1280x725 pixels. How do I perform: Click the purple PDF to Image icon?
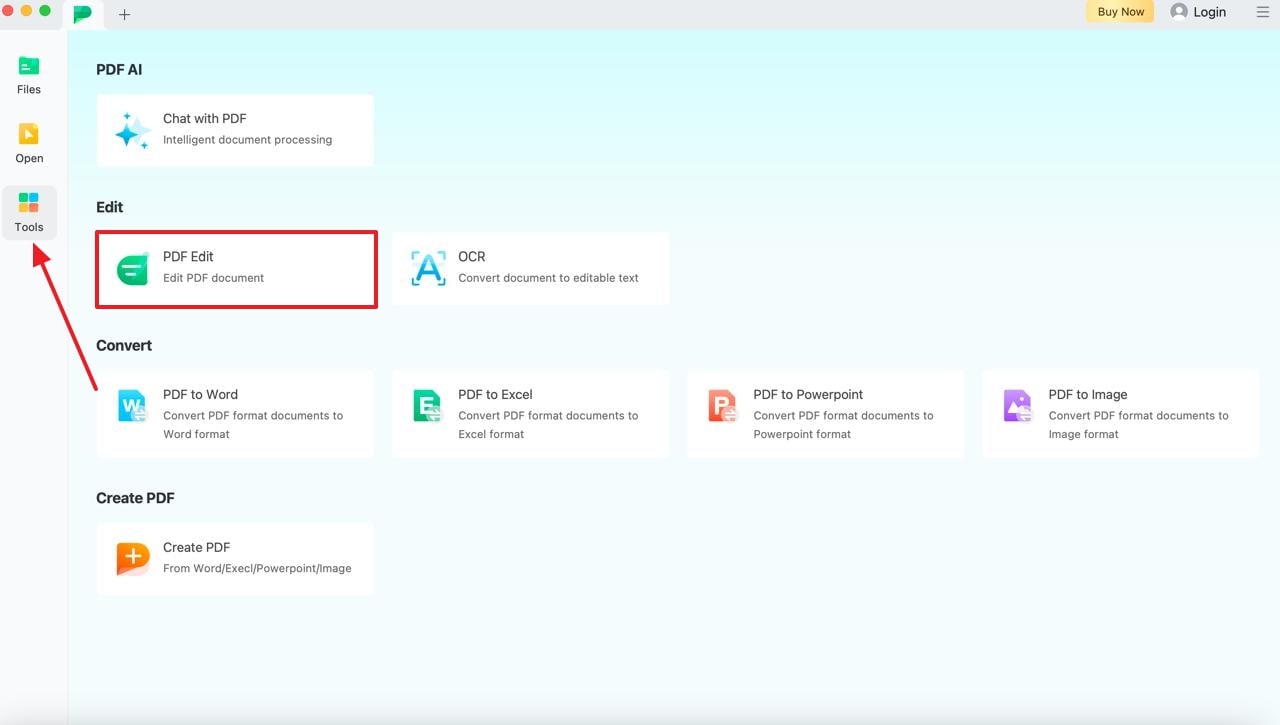click(x=1018, y=406)
